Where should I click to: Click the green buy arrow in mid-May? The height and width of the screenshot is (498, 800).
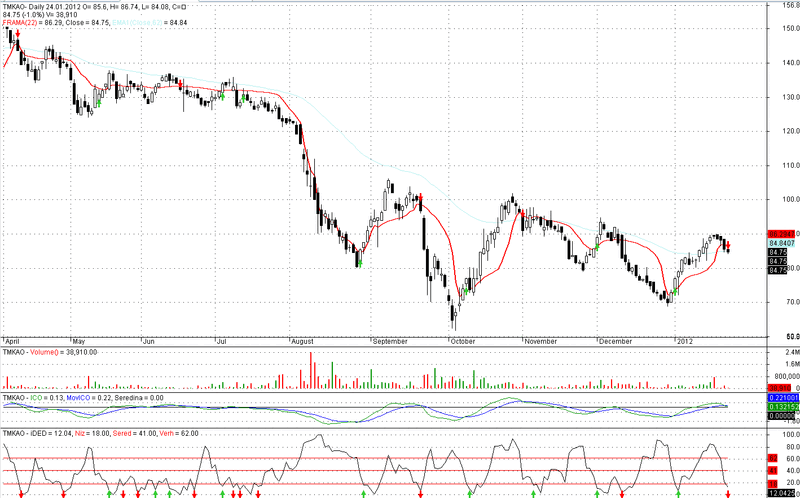coord(98,101)
